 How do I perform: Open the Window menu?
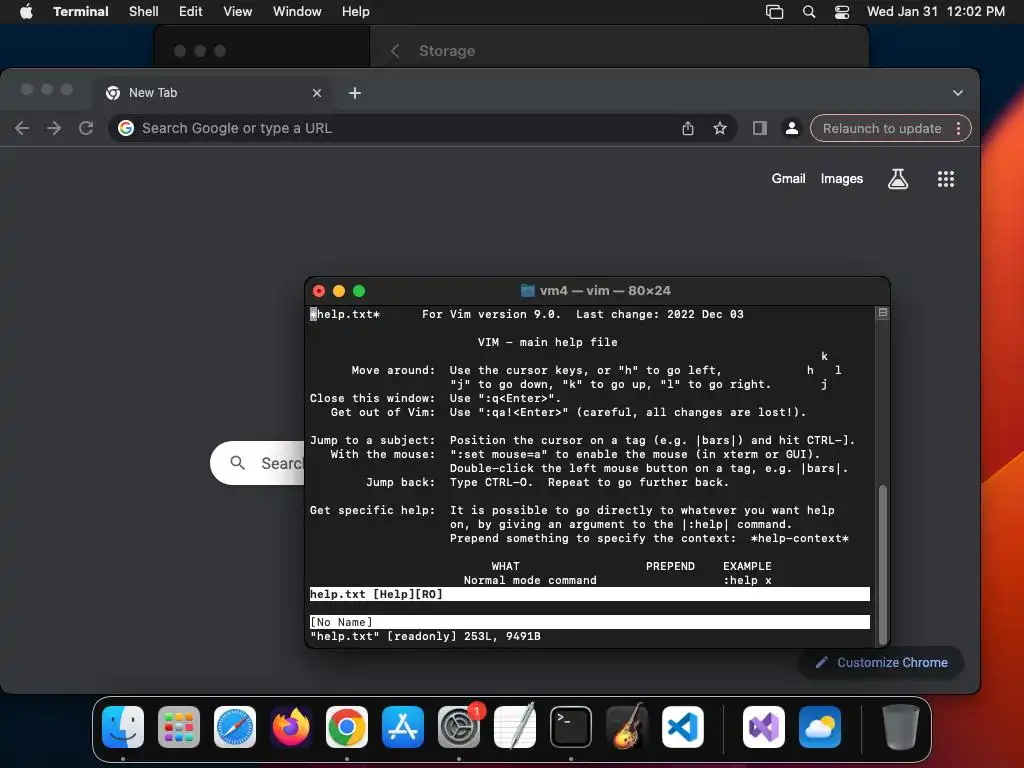(x=297, y=12)
